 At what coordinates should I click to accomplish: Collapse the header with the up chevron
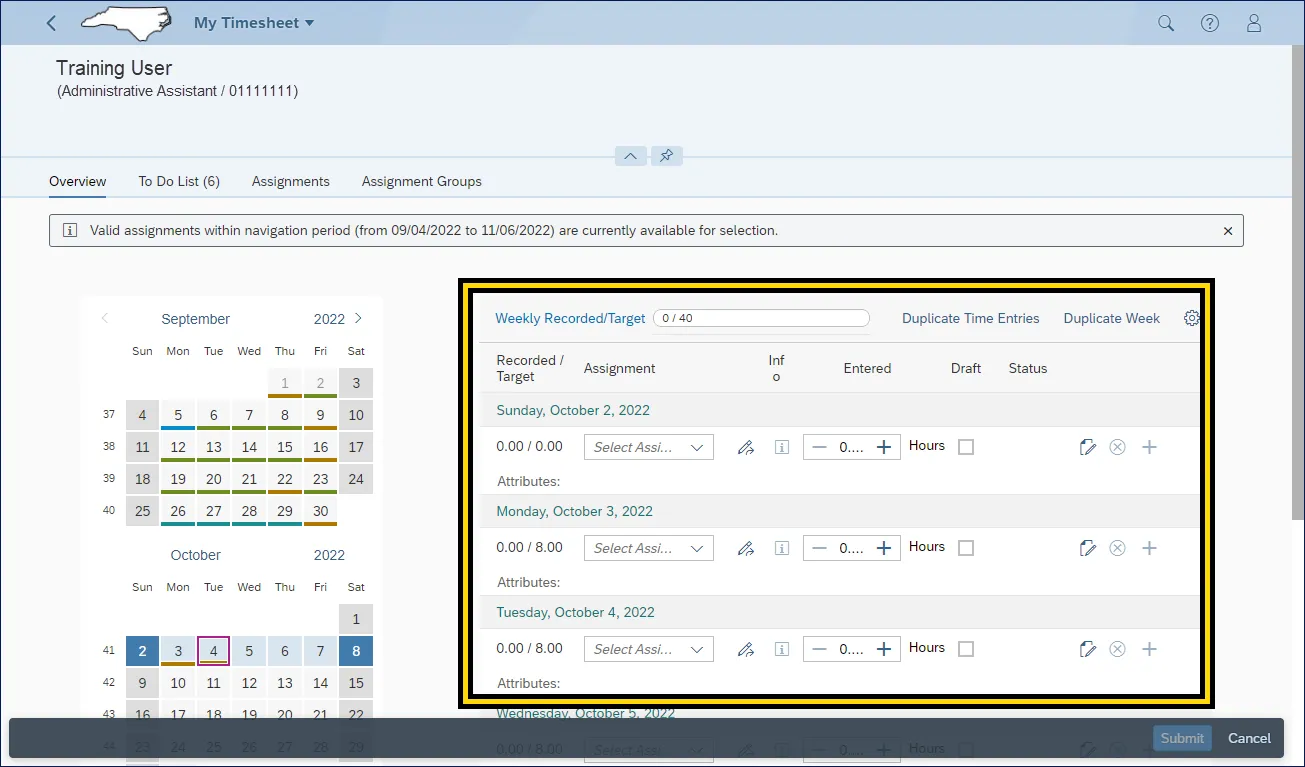(x=630, y=156)
